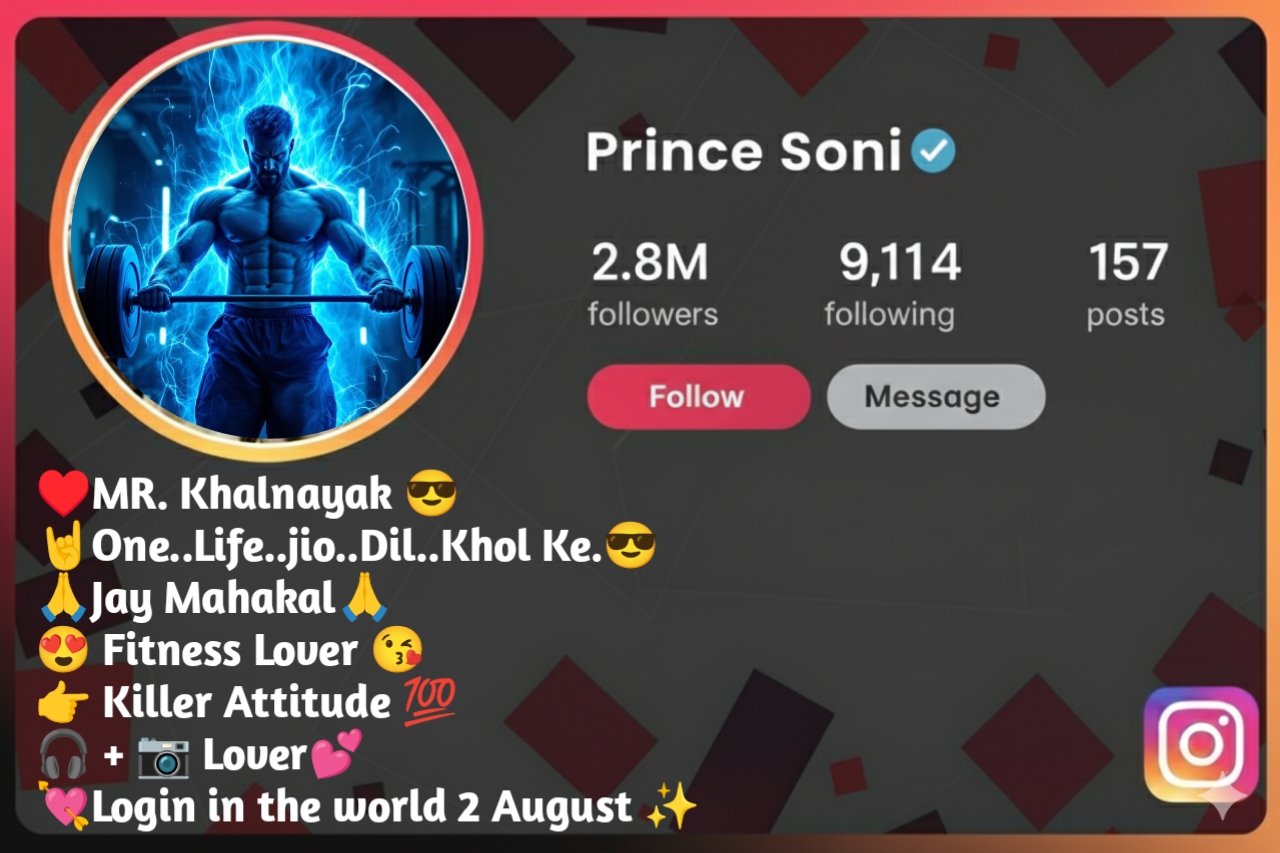This screenshot has height=853, width=1280.
Task: Open the bodybuilder profile picture
Action: click(x=267, y=238)
